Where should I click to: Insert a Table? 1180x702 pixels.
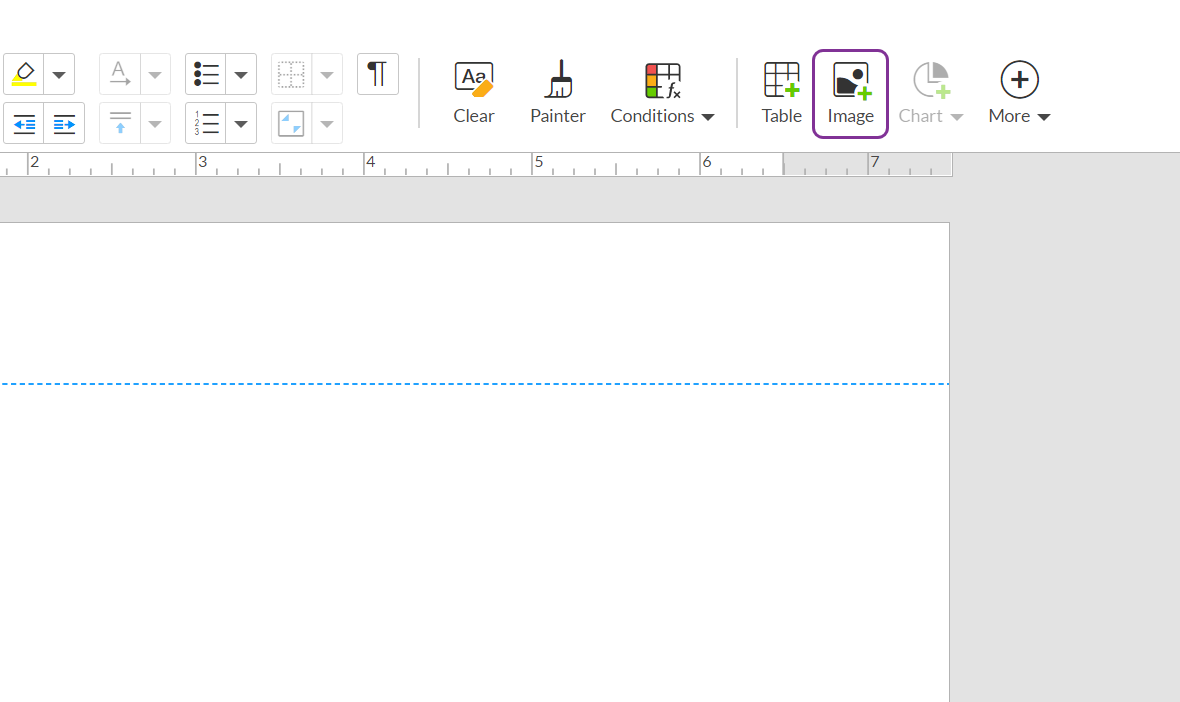tap(781, 93)
